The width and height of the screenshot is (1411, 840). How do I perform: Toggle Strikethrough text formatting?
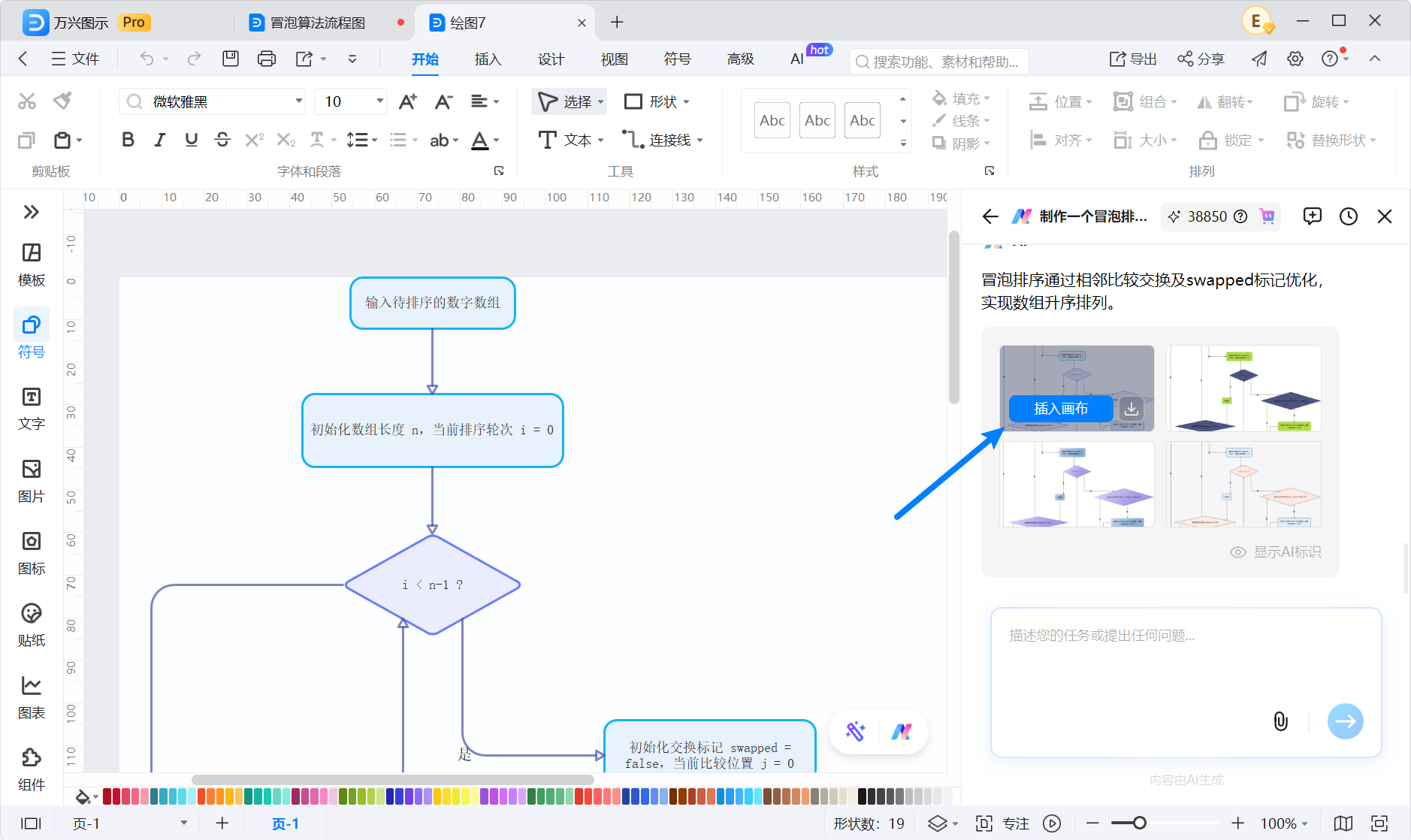point(222,140)
